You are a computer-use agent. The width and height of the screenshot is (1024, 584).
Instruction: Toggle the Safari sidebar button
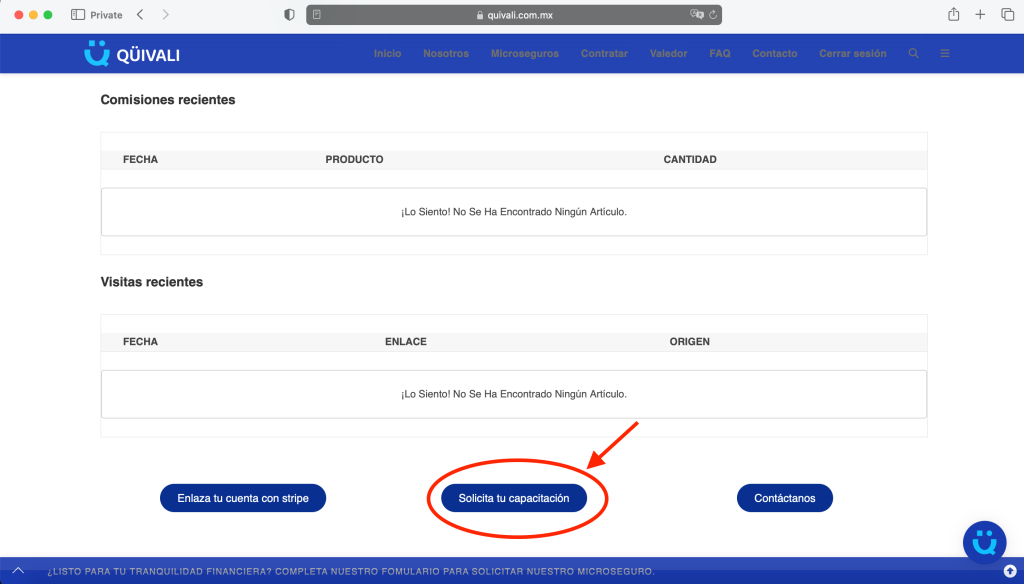[x=78, y=14]
